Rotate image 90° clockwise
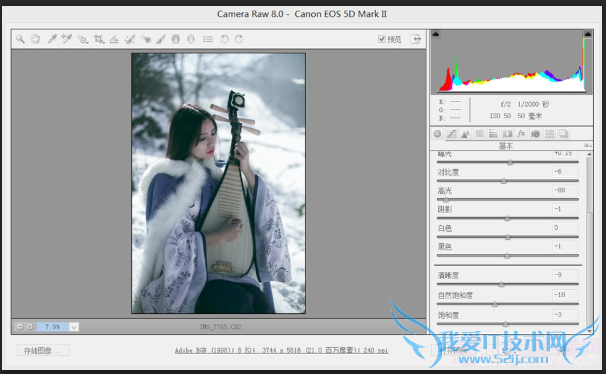 (239, 39)
